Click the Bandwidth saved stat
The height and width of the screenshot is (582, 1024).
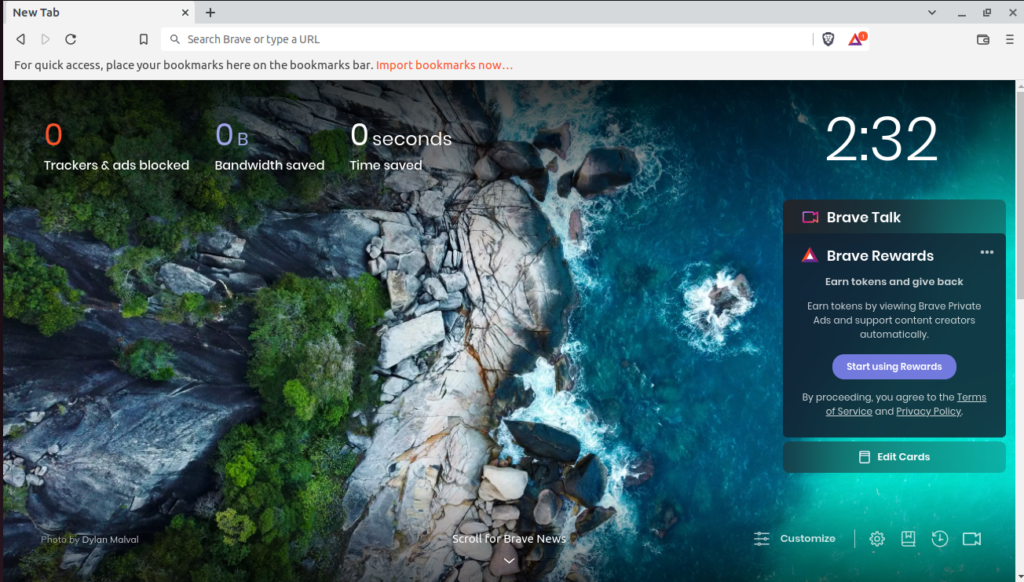(269, 147)
